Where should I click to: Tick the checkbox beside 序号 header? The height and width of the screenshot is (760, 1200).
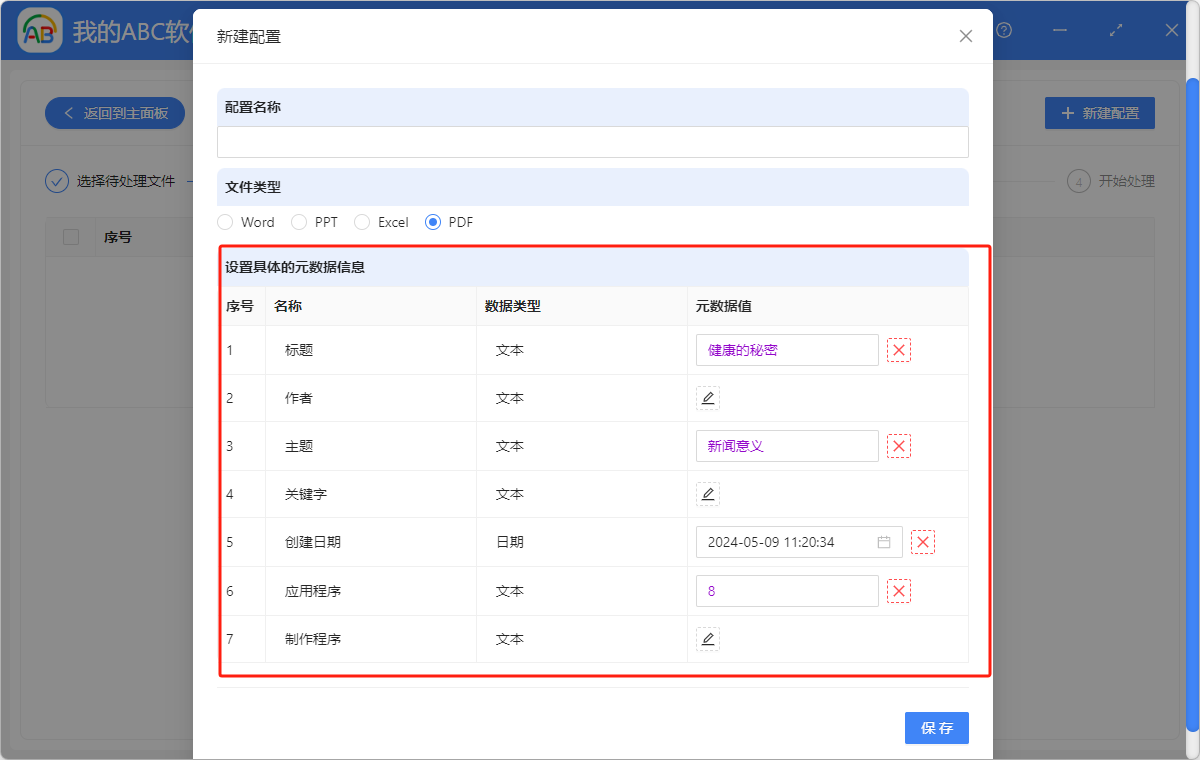(x=71, y=237)
